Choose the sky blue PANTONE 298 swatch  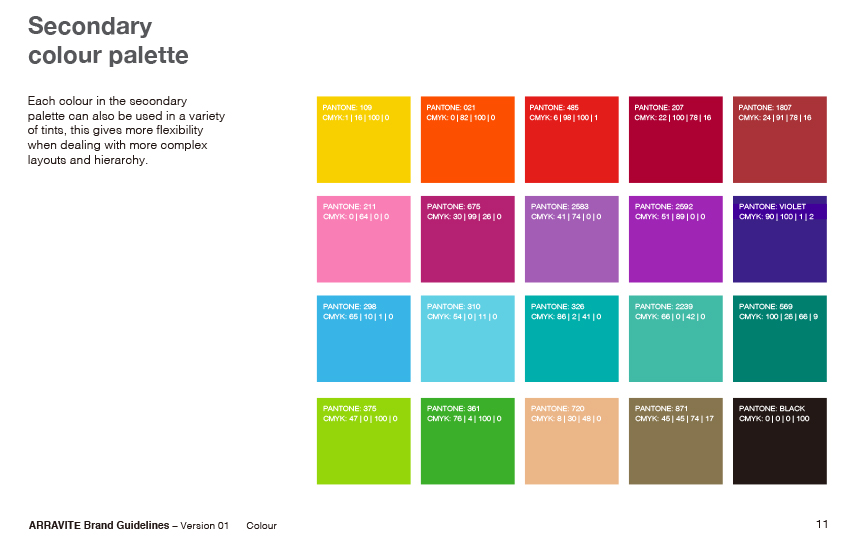tap(363, 339)
